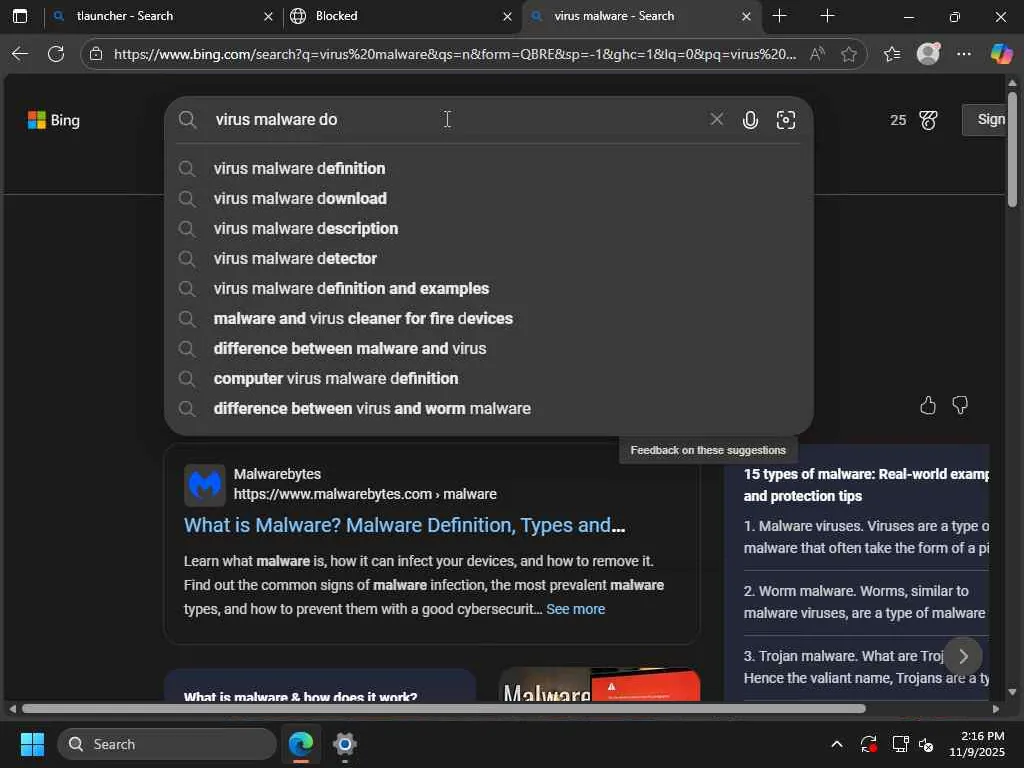Click the Sign in button
This screenshot has width=1024, height=768.
point(984,120)
